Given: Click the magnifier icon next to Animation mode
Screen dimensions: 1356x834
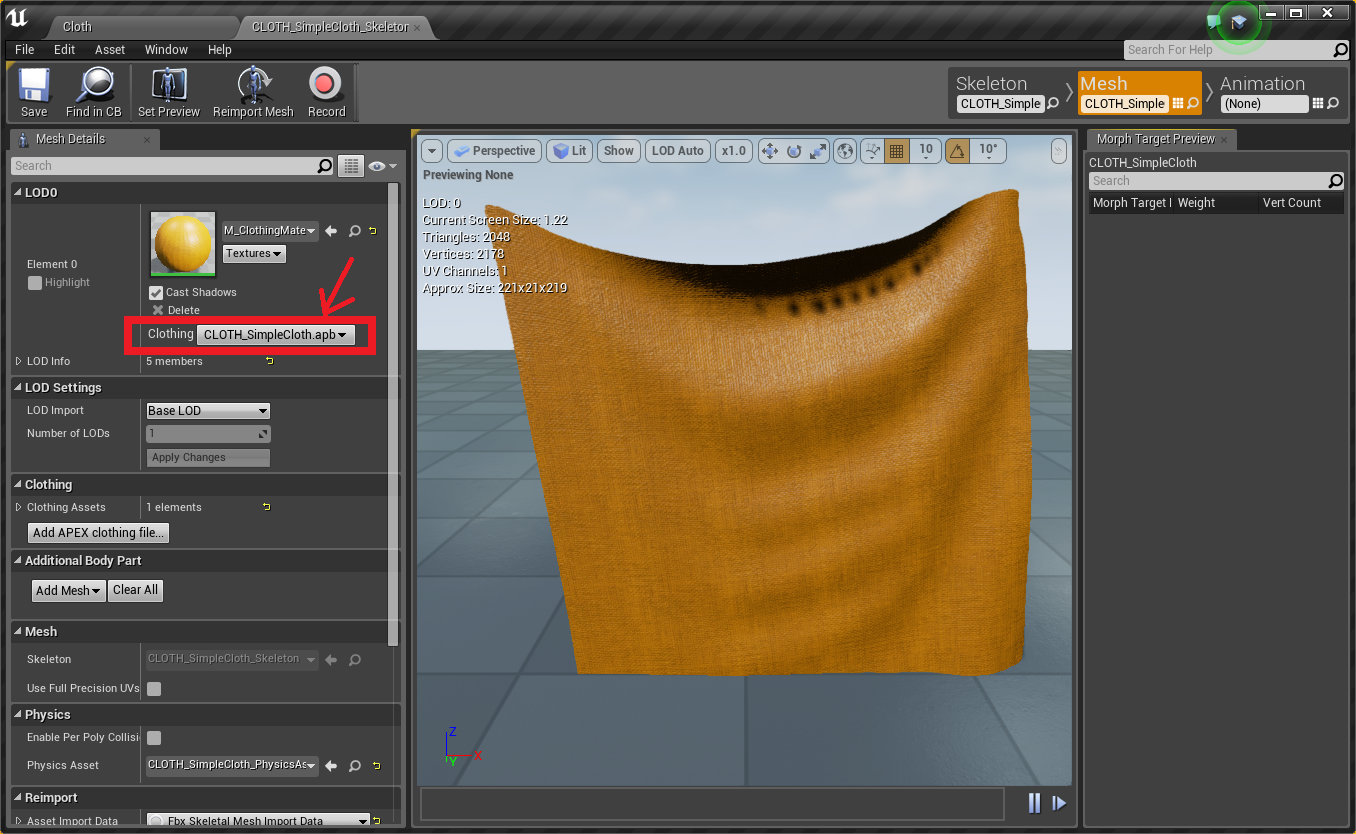Looking at the screenshot, I should [x=1333, y=104].
